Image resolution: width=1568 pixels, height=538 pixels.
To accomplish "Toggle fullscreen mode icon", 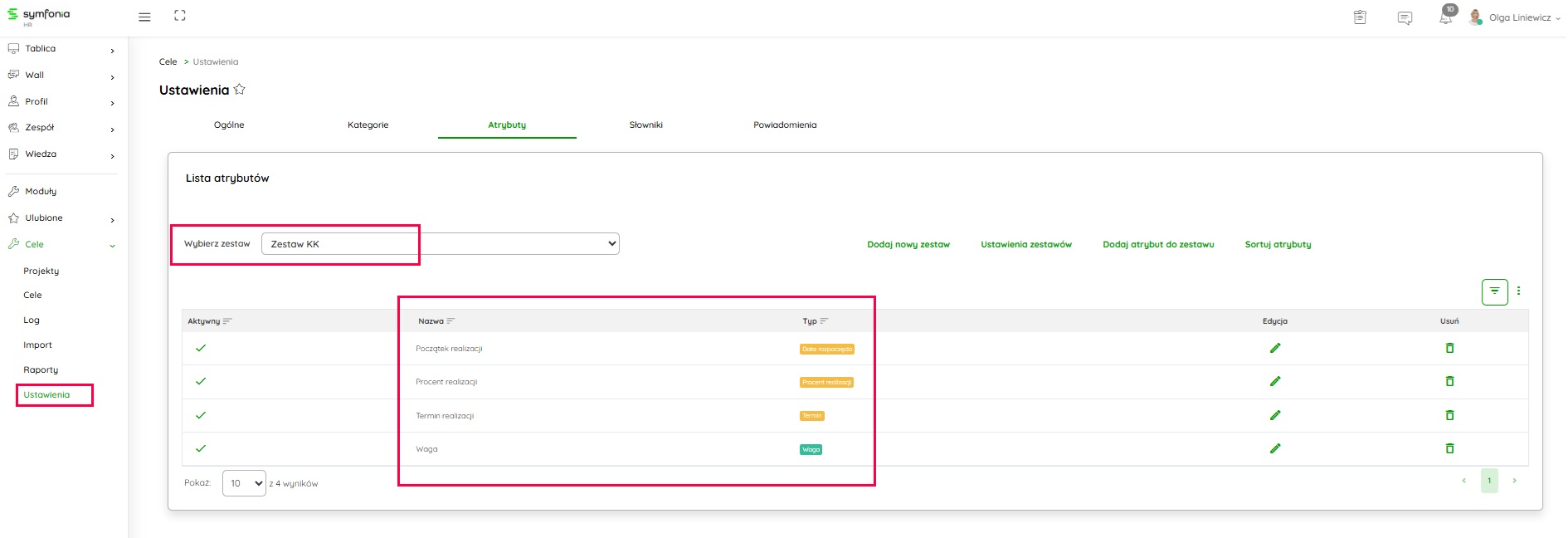I will pyautogui.click(x=180, y=16).
